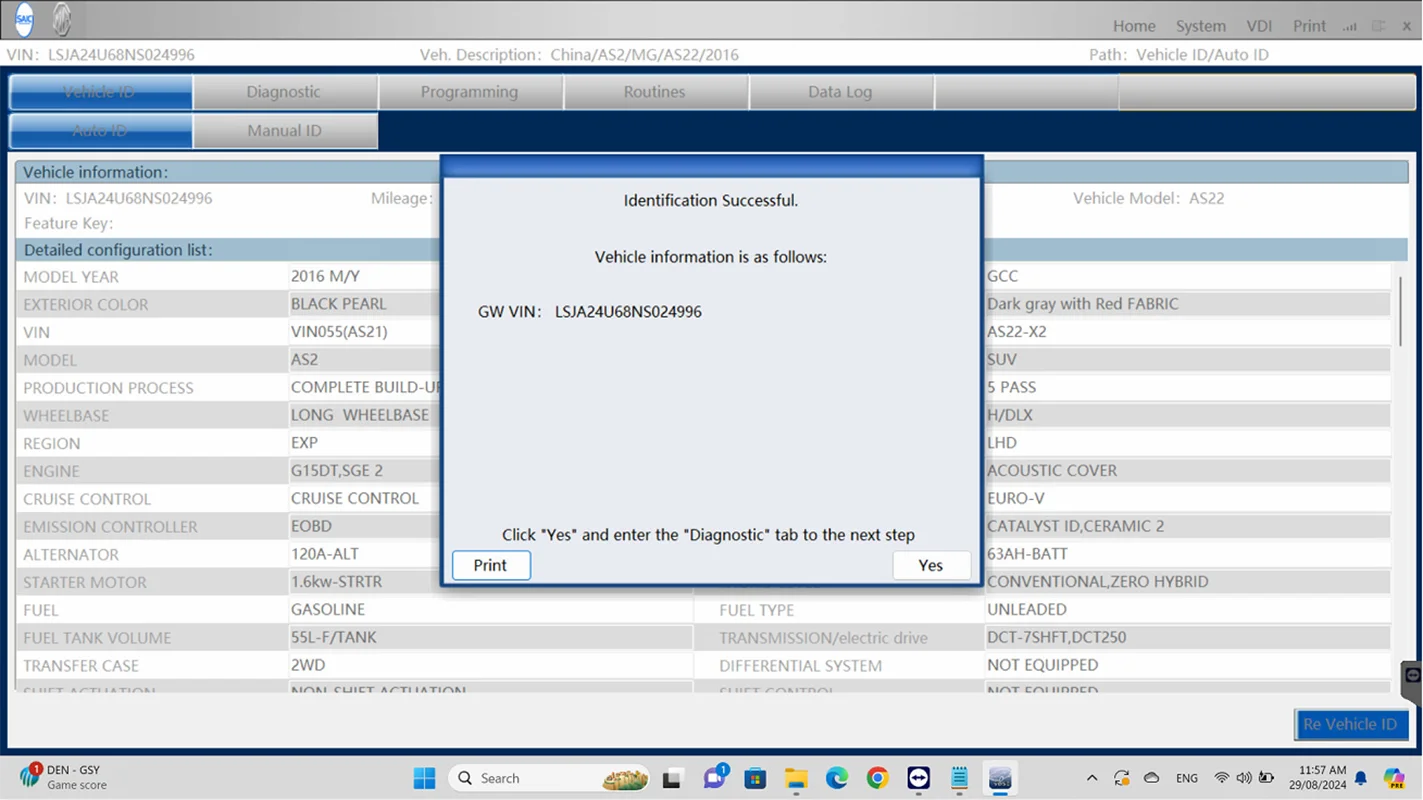Switch to TeamViewer in the taskbar
Viewport: 1423px width, 800px height.
point(919,778)
